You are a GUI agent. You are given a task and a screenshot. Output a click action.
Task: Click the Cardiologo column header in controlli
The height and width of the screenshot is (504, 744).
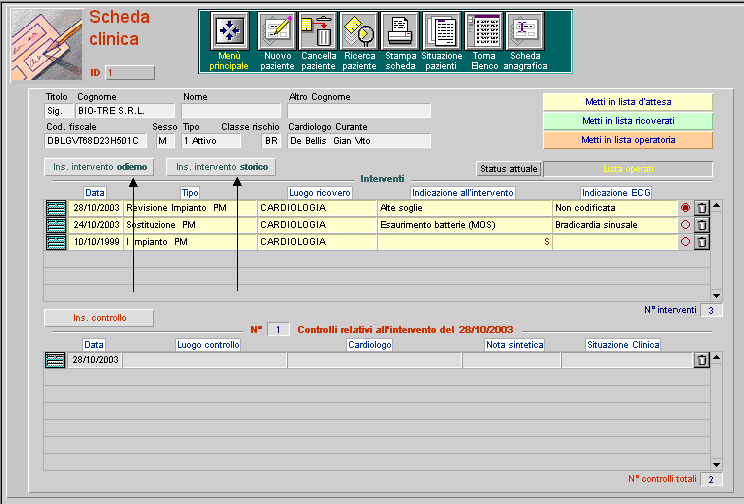[370, 345]
